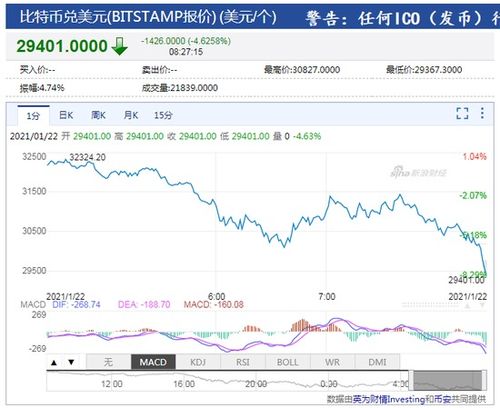
Task: Click the 2021/01/22 date in the OHLC row
Action: click(34, 136)
